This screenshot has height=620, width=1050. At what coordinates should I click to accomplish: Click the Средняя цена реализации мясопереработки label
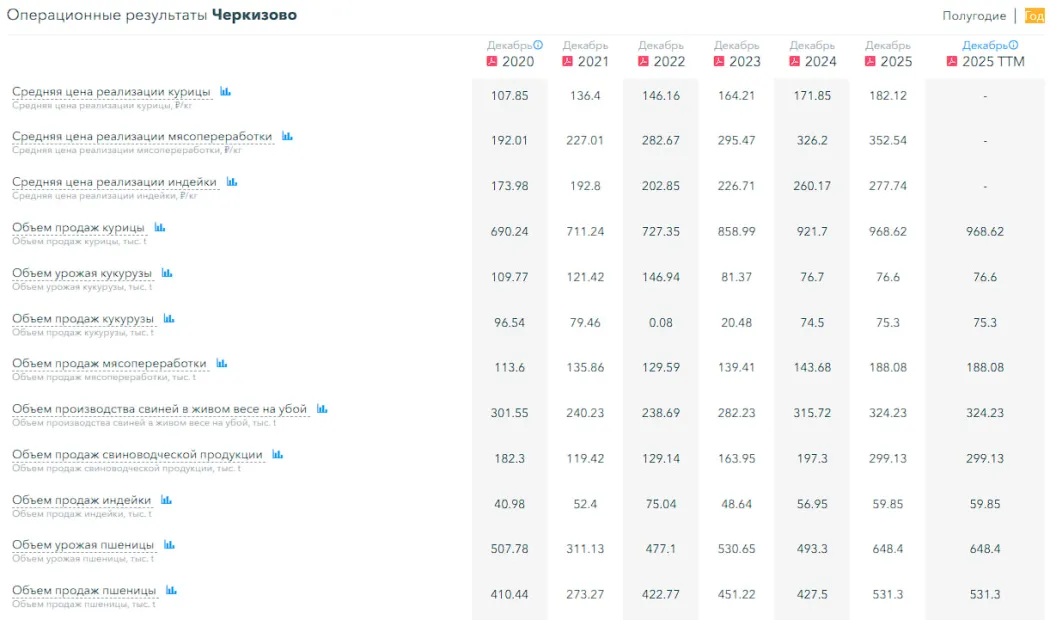142,137
